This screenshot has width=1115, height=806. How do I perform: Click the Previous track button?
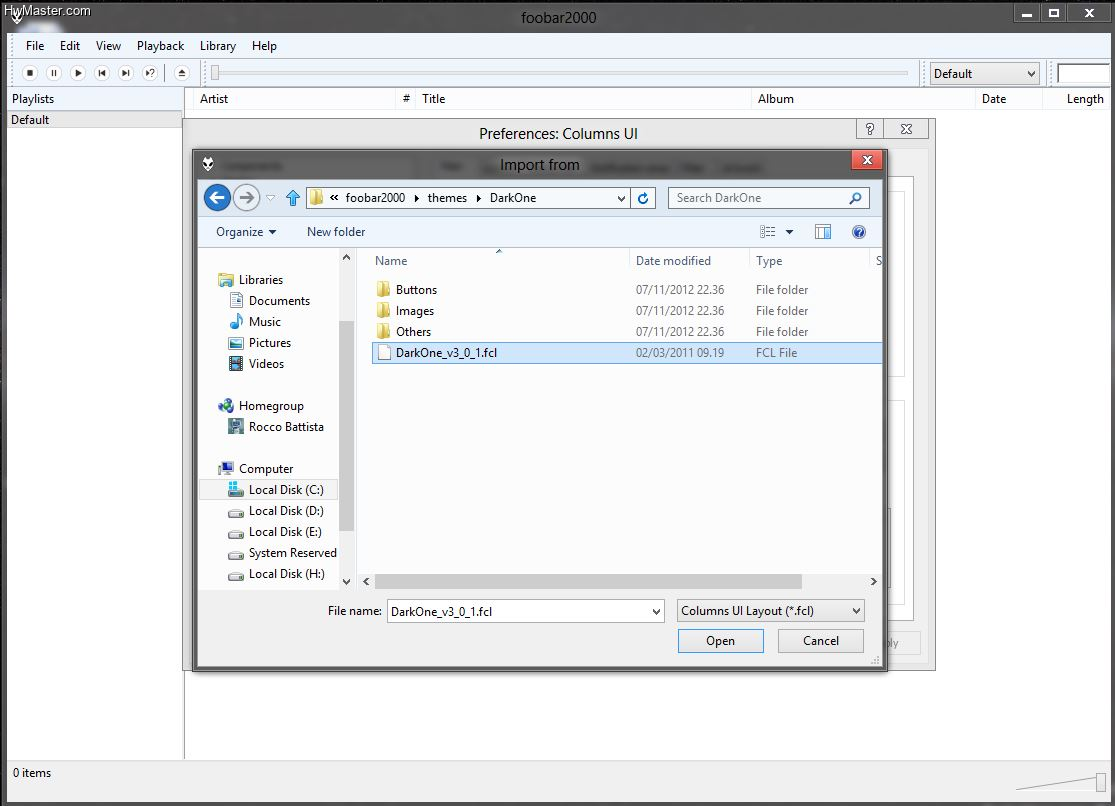tap(102, 73)
